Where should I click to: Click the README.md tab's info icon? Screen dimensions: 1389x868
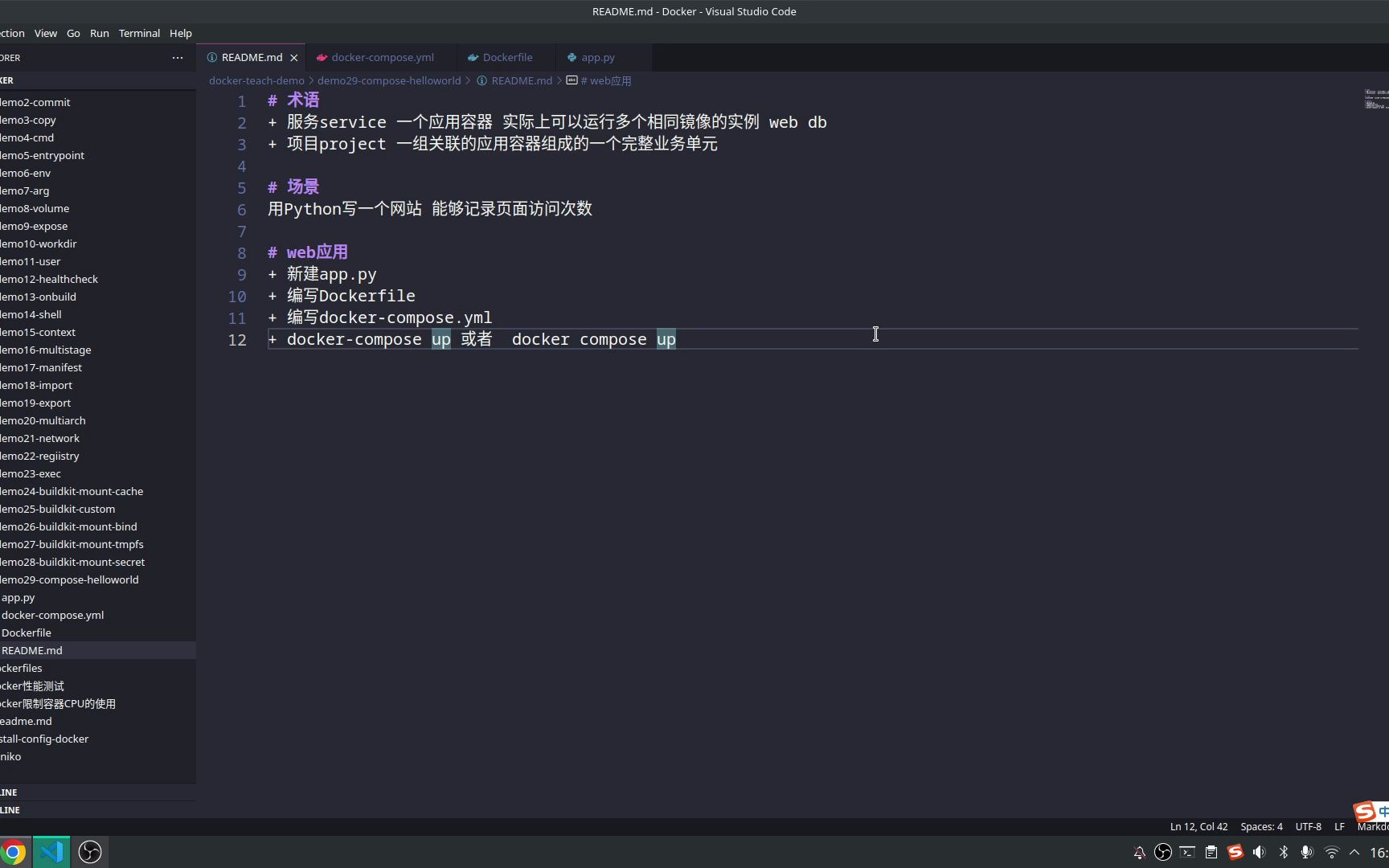coord(212,58)
